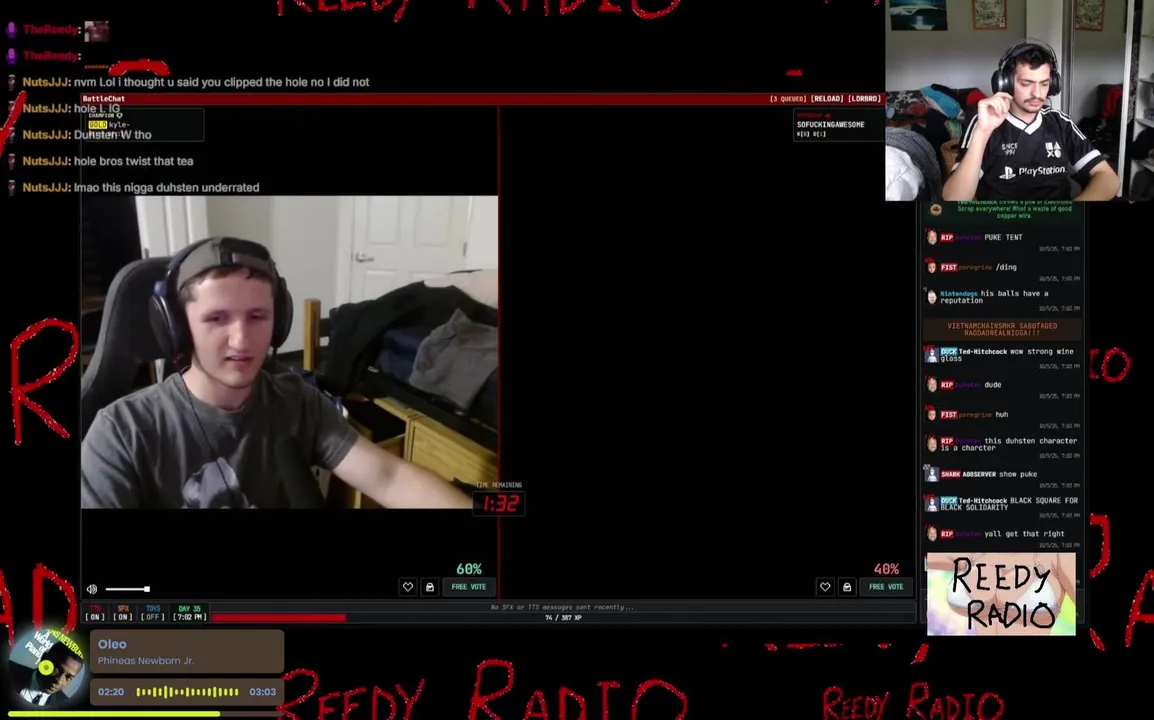Click the RIP badge on 'yall get that right'
Screen dimensions: 1154x720
coord(946,534)
